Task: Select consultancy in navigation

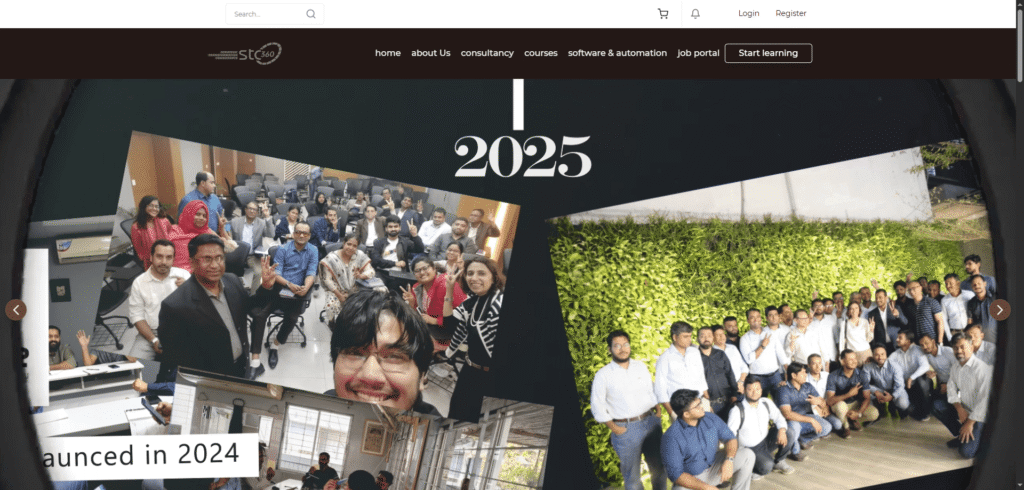Action: (487, 53)
